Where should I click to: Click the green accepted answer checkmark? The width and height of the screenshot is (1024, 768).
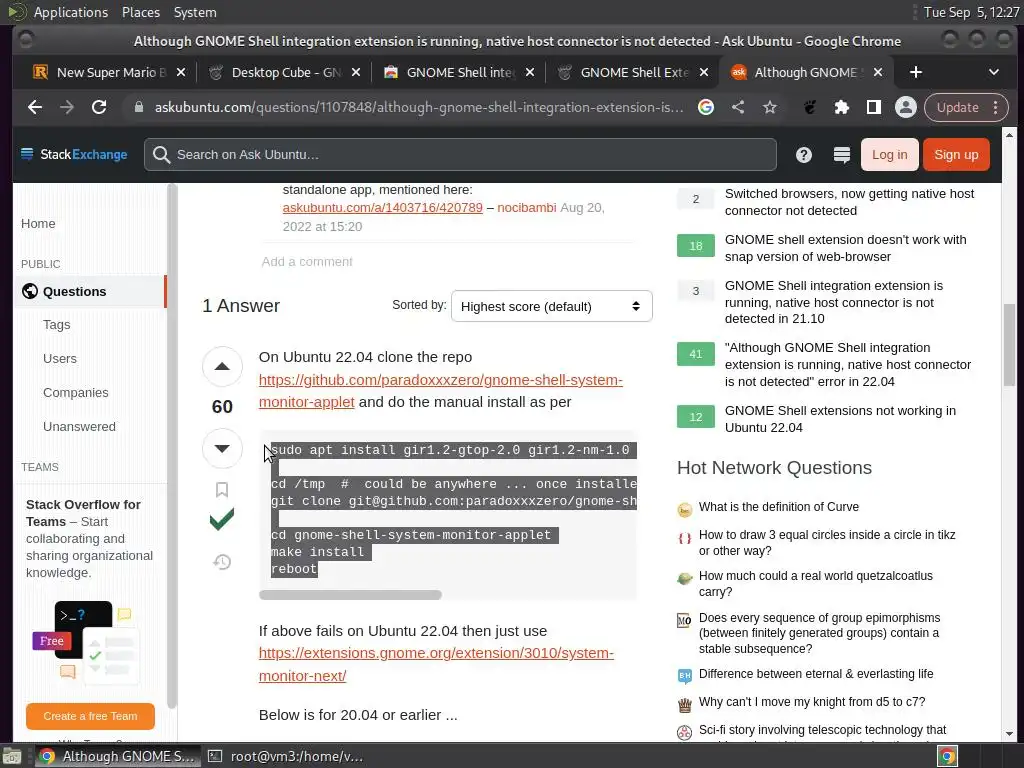click(x=222, y=519)
